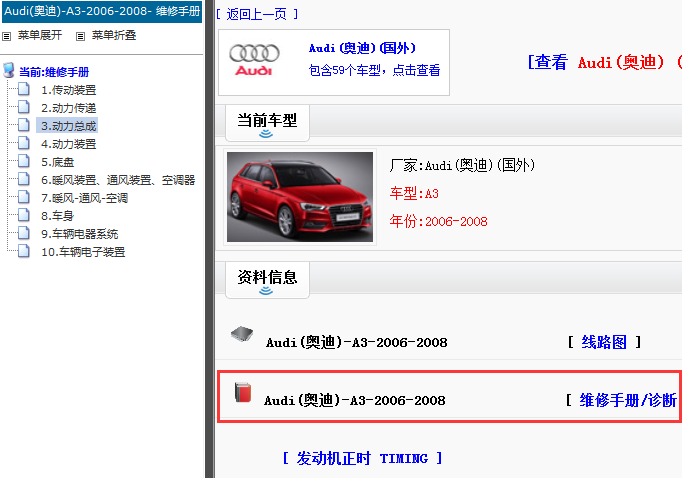Image resolution: width=682 pixels, height=478 pixels.
Task: Open 6.暖风装置、通风装置、空调器 section
Action: [118, 180]
